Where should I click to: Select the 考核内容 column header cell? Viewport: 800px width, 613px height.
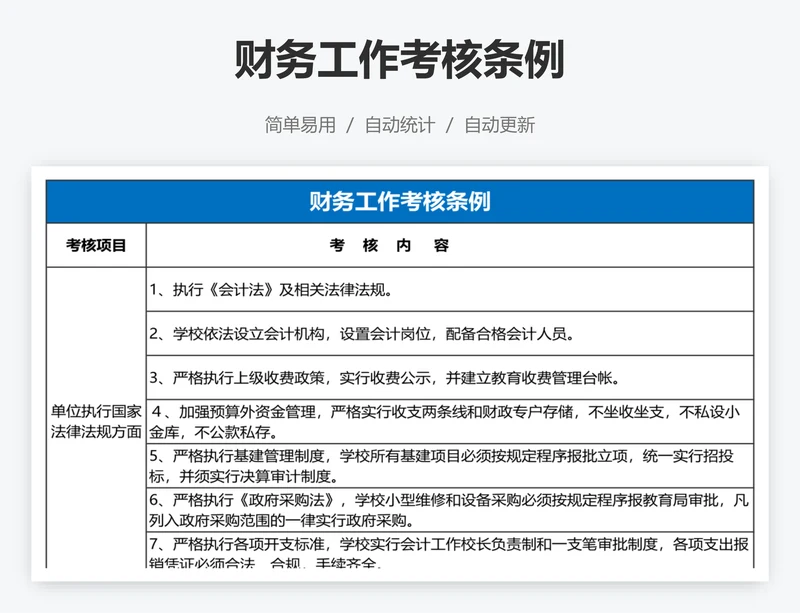click(450, 246)
